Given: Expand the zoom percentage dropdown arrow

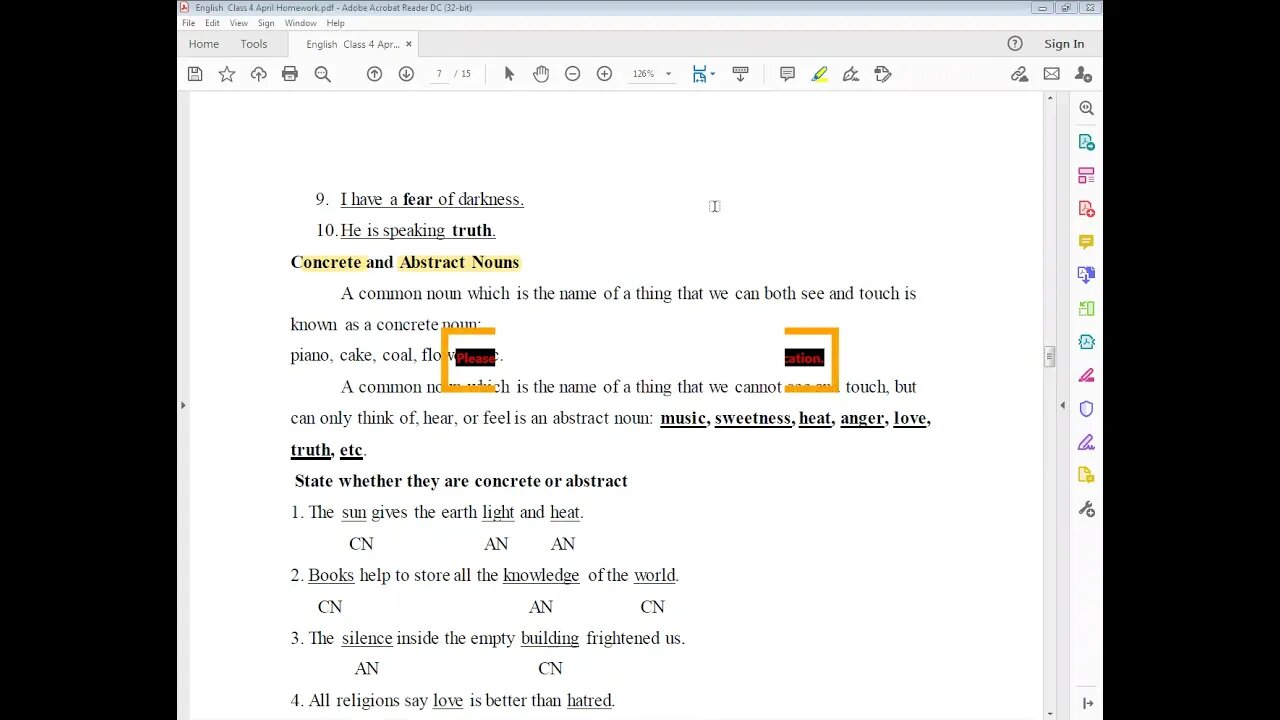Looking at the screenshot, I should click(668, 74).
